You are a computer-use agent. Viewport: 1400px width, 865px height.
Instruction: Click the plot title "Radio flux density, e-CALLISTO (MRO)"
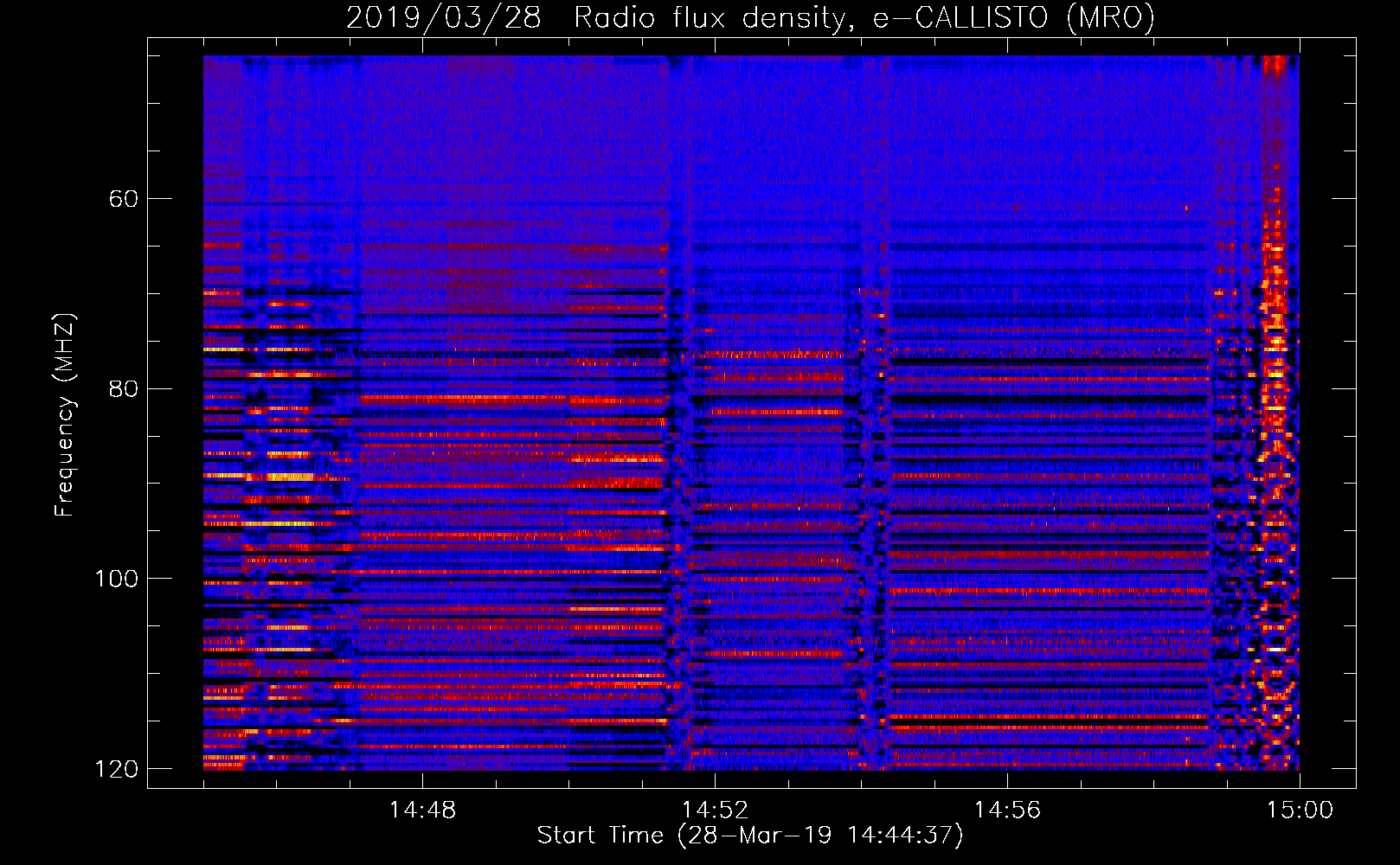[864, 18]
